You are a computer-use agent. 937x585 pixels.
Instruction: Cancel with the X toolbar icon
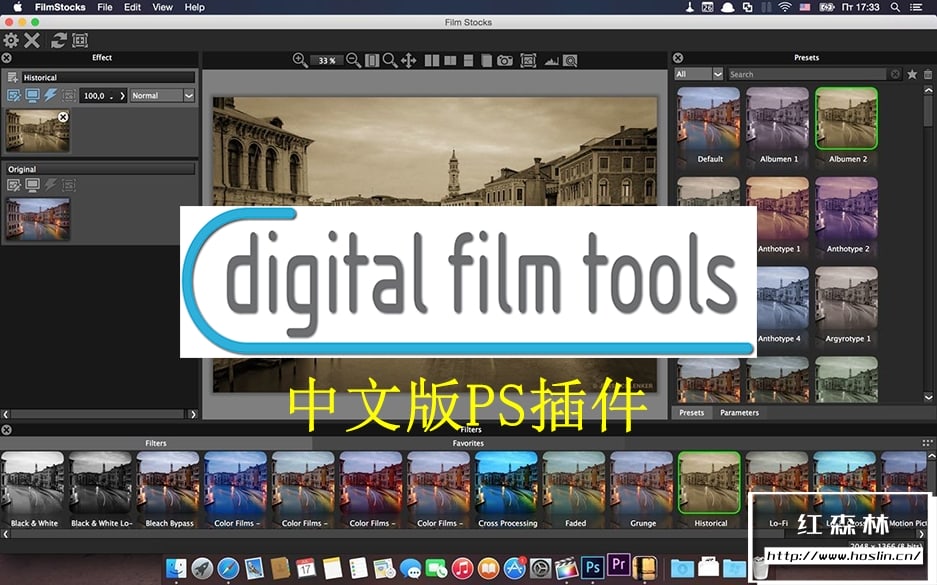coord(32,41)
